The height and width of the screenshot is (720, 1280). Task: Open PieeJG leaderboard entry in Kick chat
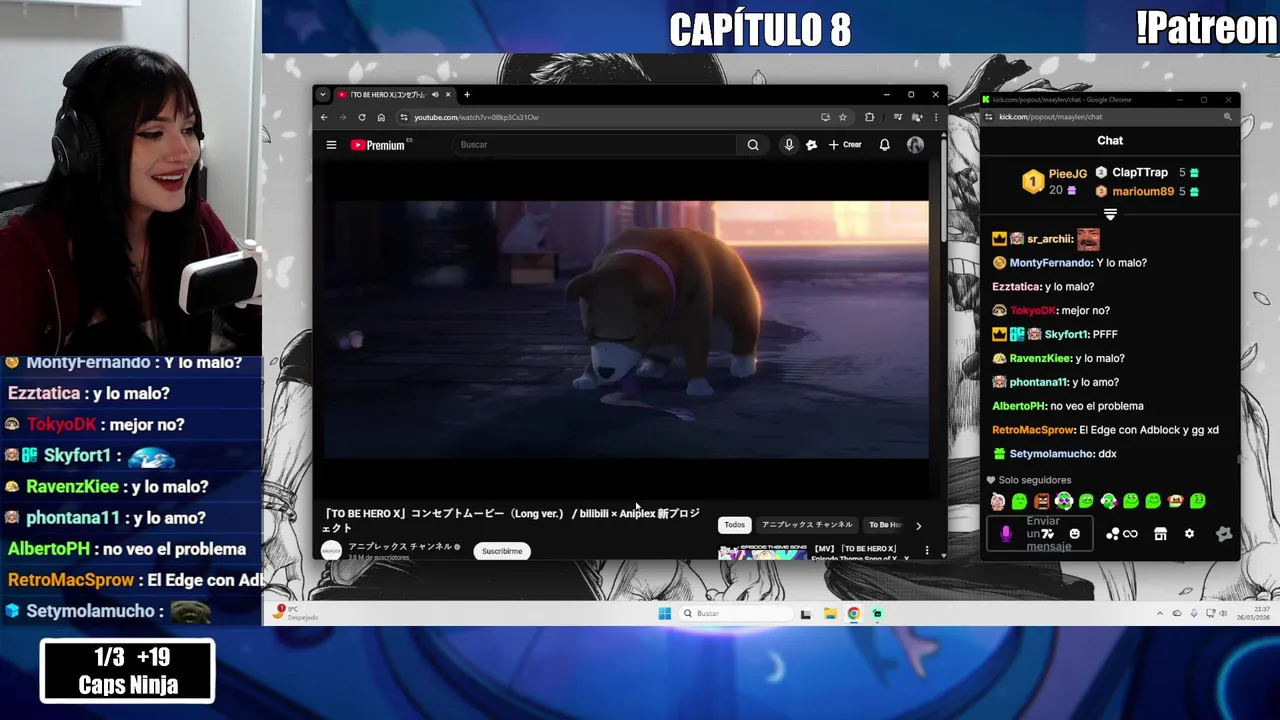click(1055, 181)
